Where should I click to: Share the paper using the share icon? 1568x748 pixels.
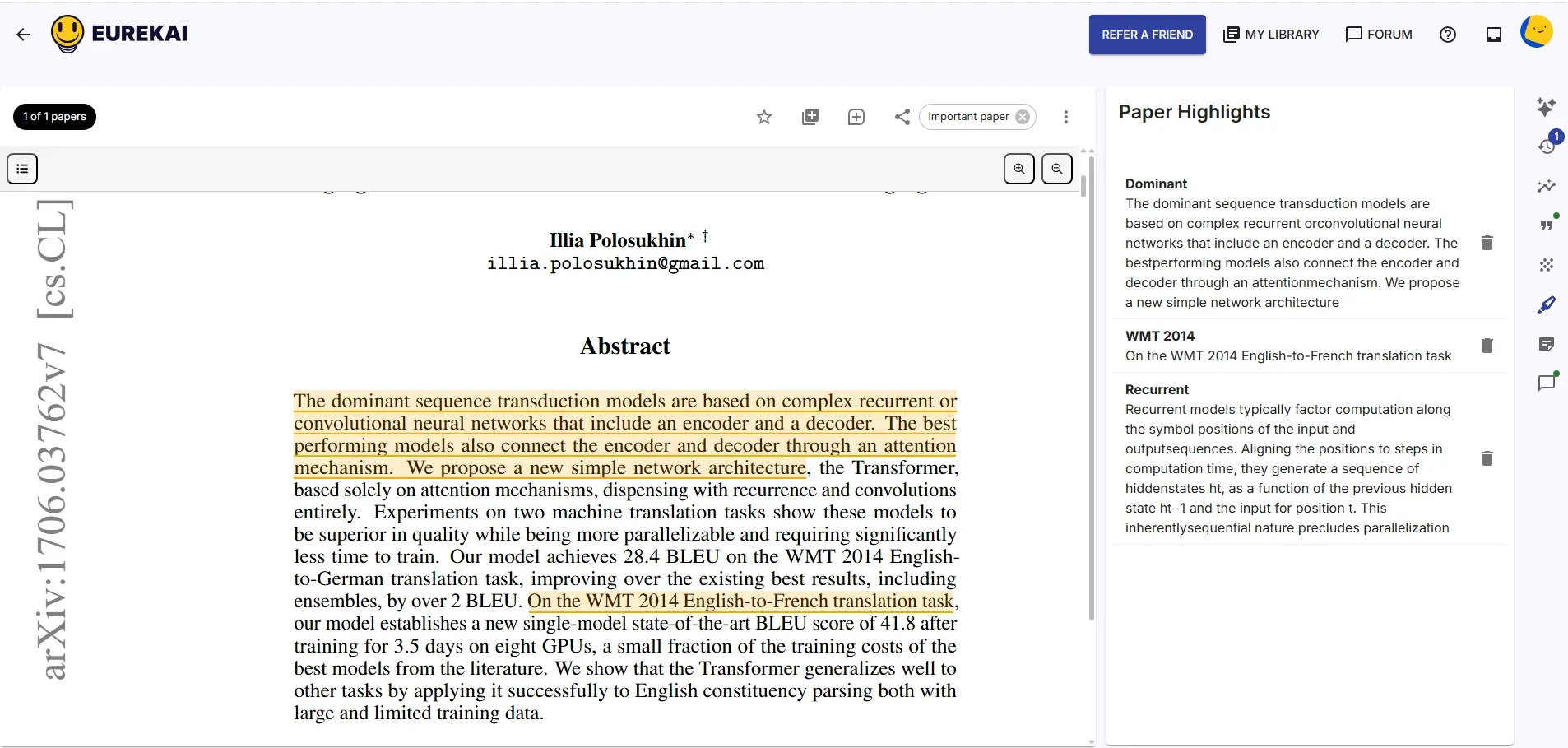(902, 117)
